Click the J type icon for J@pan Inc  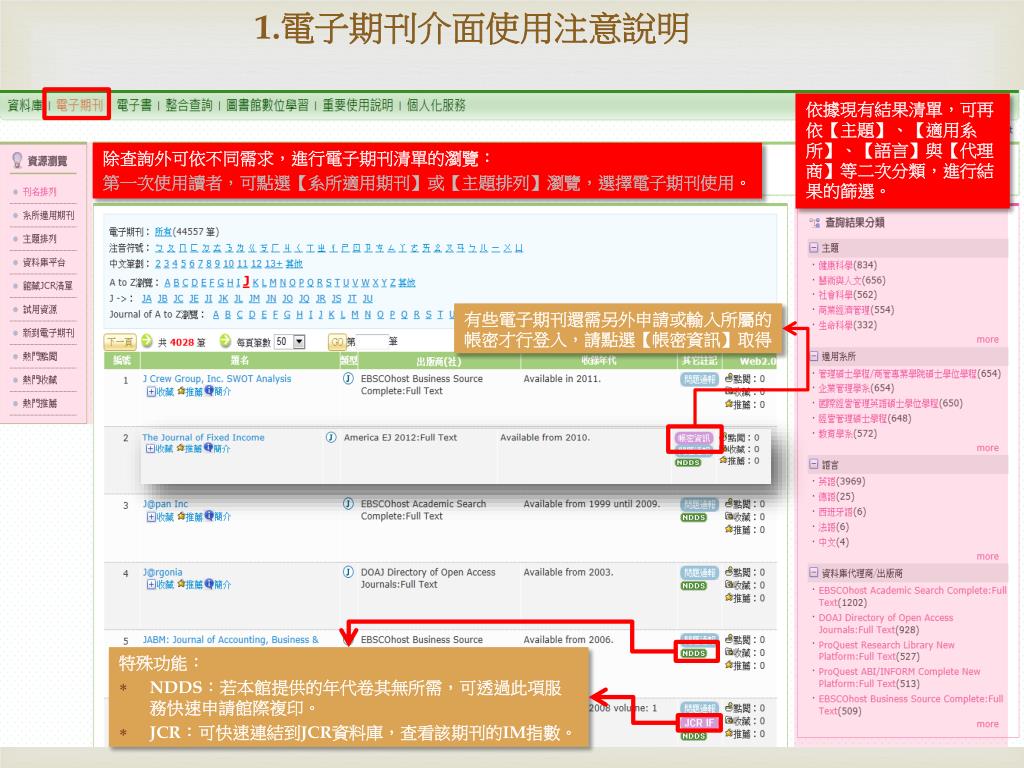(x=348, y=504)
